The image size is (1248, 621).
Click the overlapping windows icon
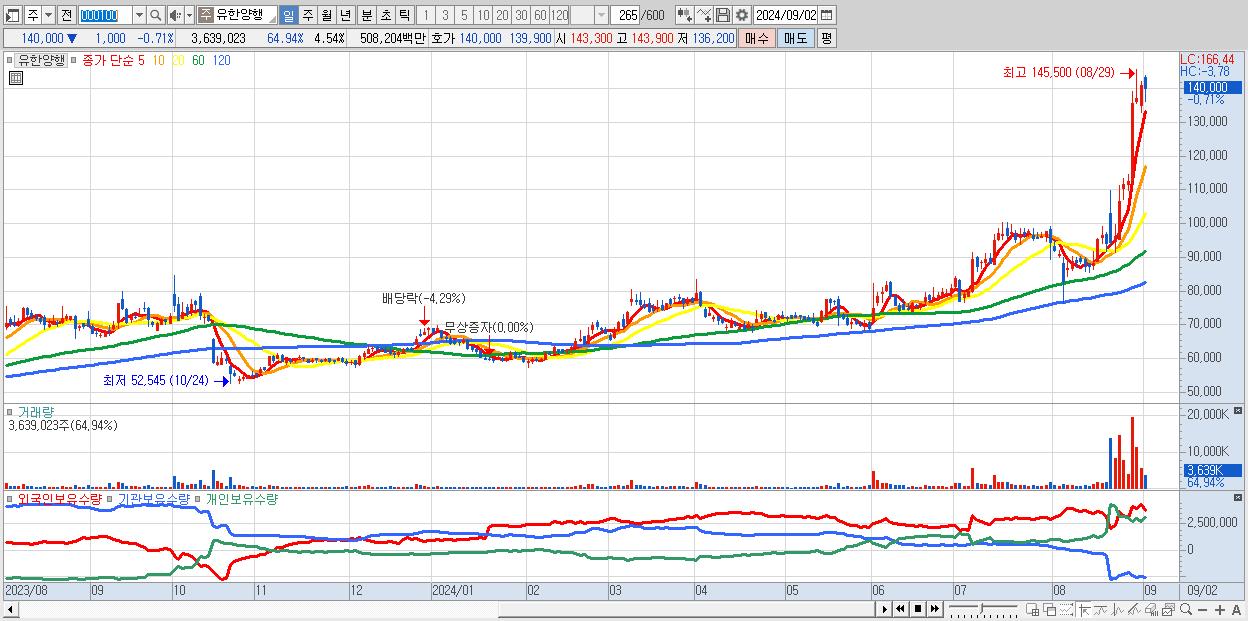pyautogui.click(x=1050, y=609)
